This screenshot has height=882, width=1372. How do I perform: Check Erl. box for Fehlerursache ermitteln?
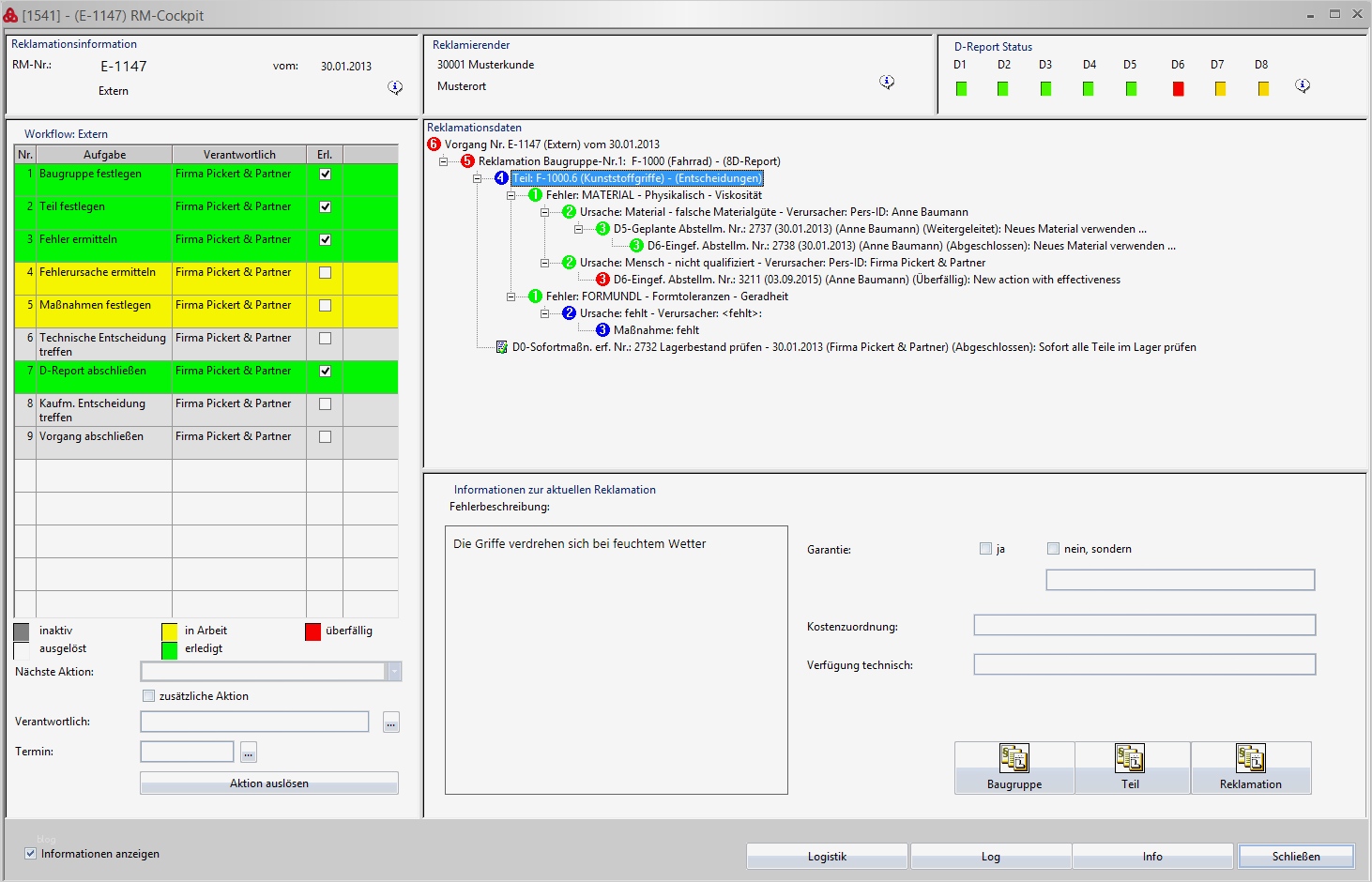click(x=325, y=273)
